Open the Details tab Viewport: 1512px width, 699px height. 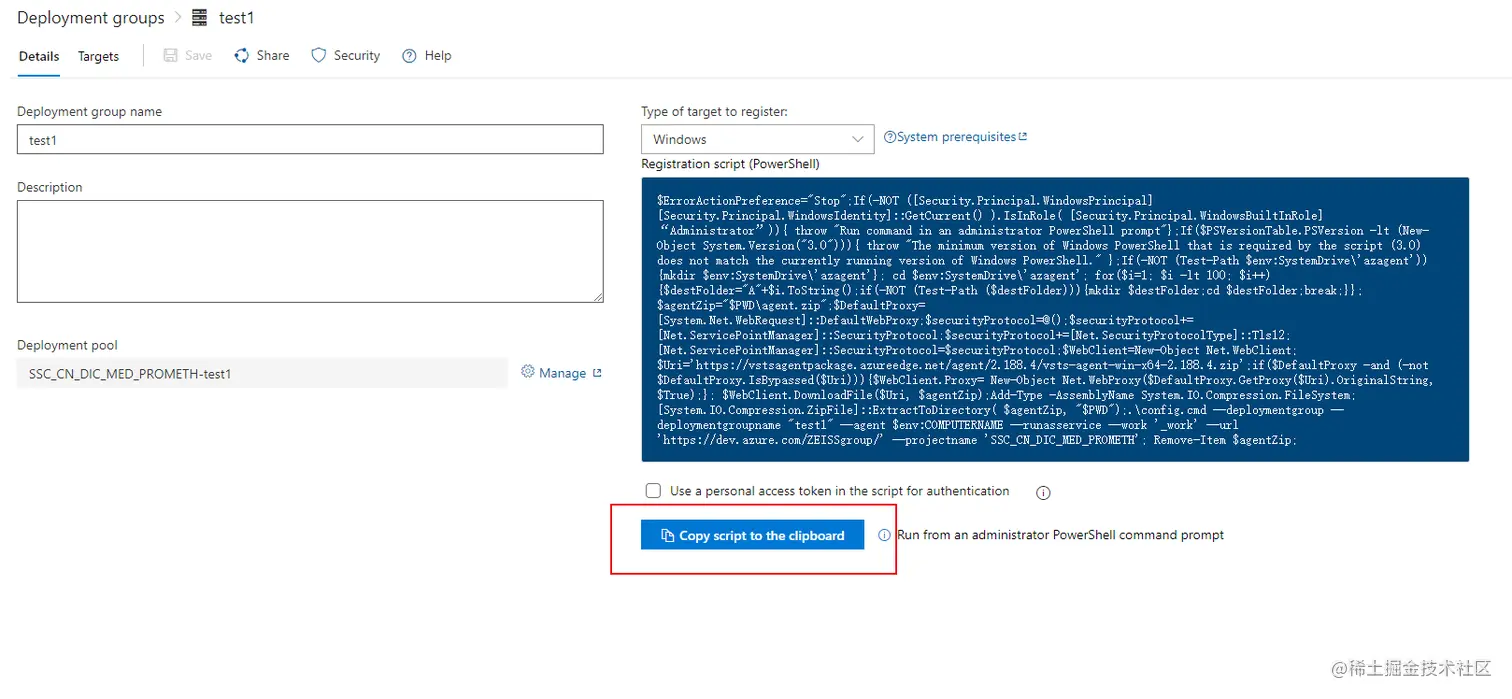point(39,56)
